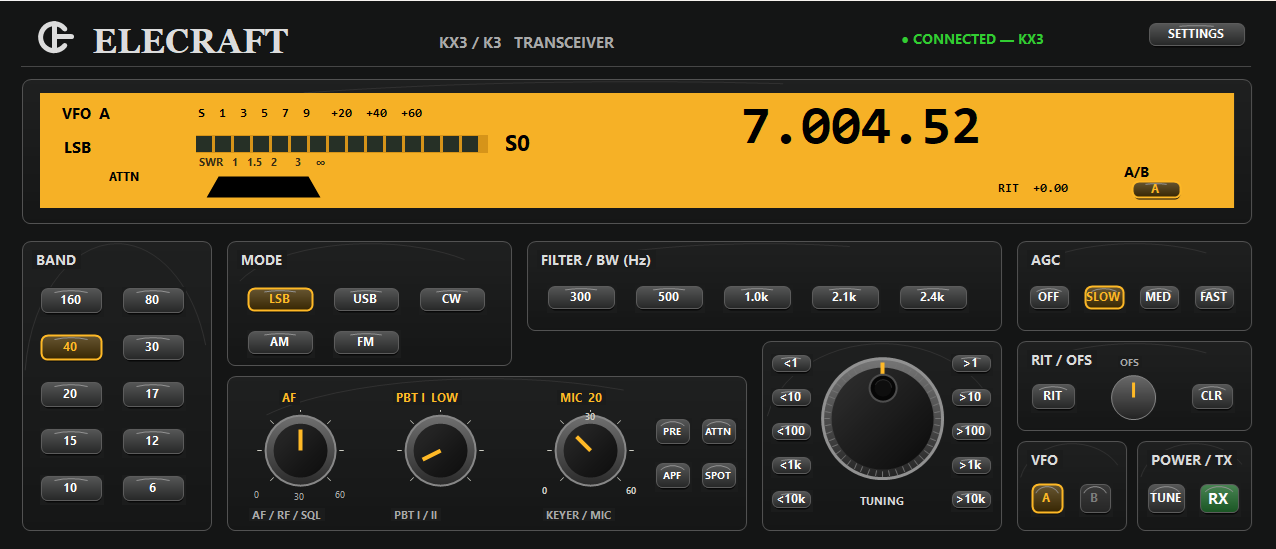Select VFO B button in VFO panel

point(1095,498)
